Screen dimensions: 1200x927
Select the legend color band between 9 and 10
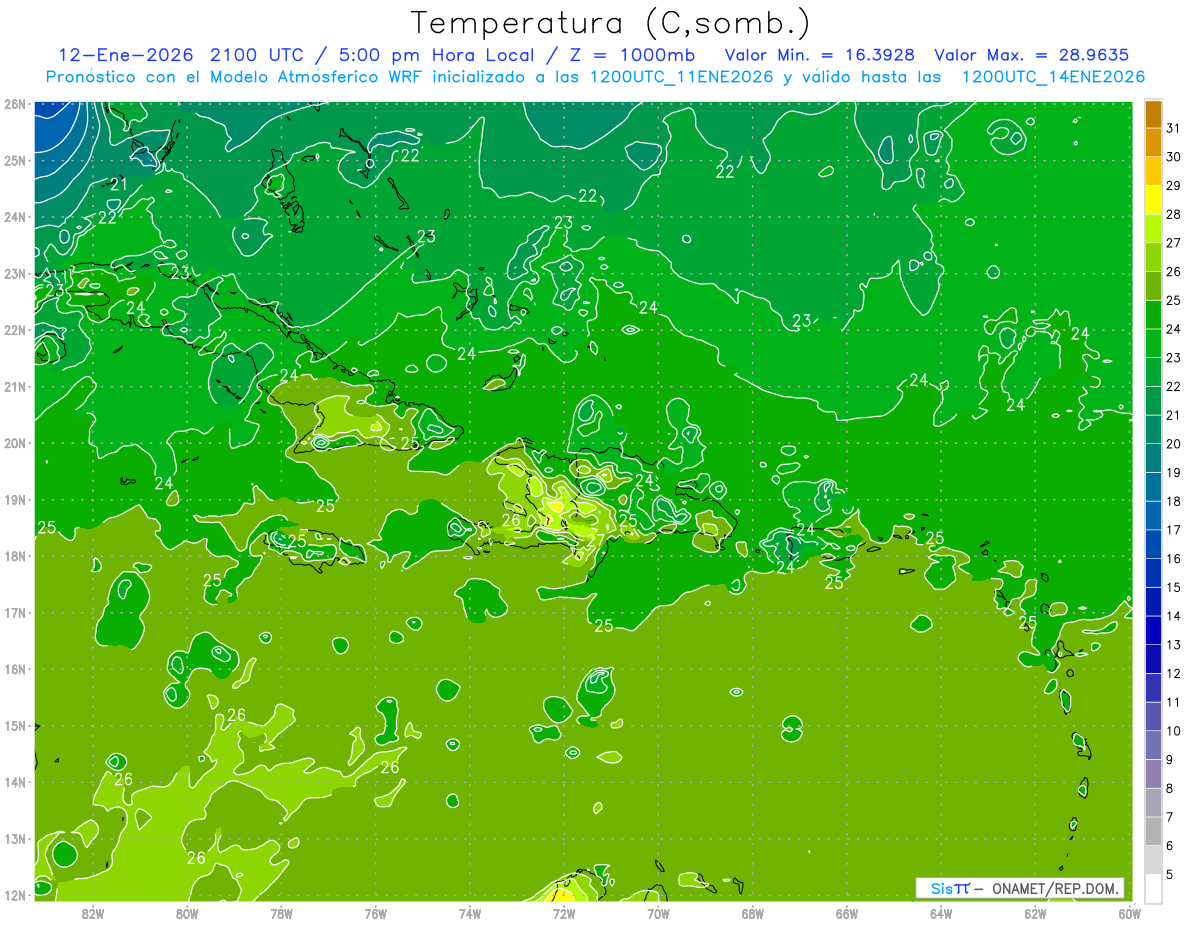click(1153, 745)
